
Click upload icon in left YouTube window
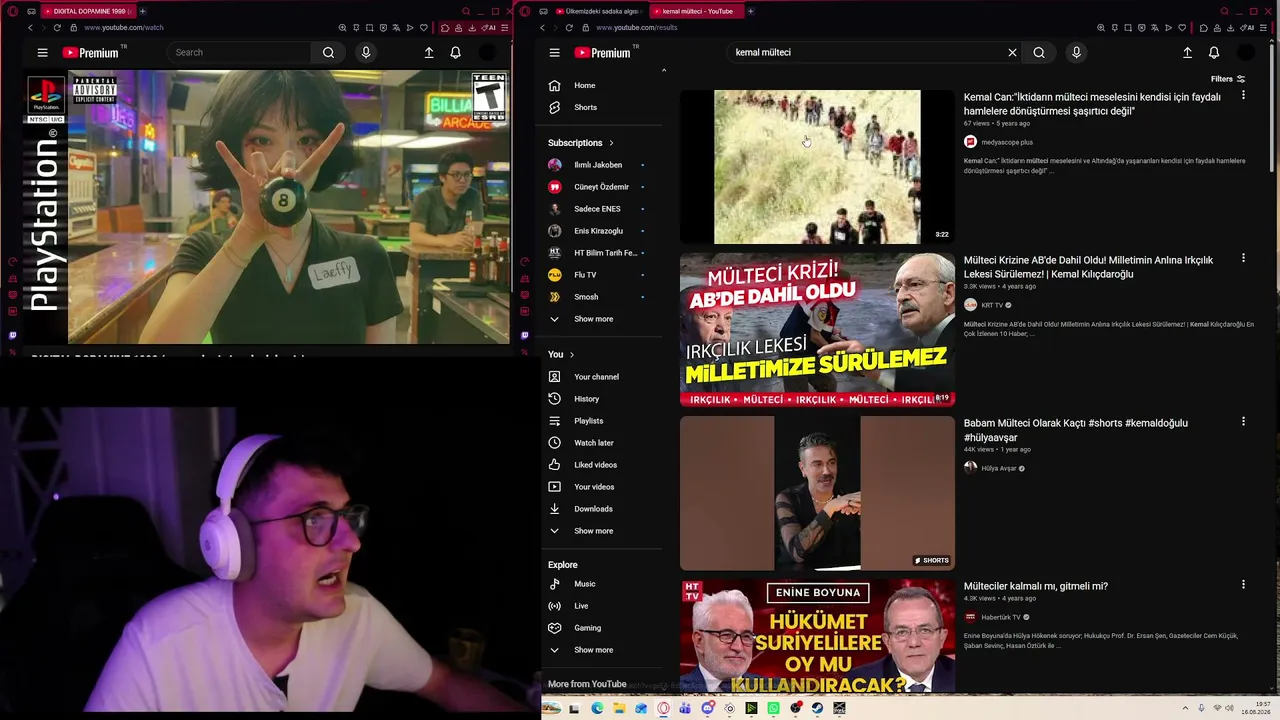point(429,53)
